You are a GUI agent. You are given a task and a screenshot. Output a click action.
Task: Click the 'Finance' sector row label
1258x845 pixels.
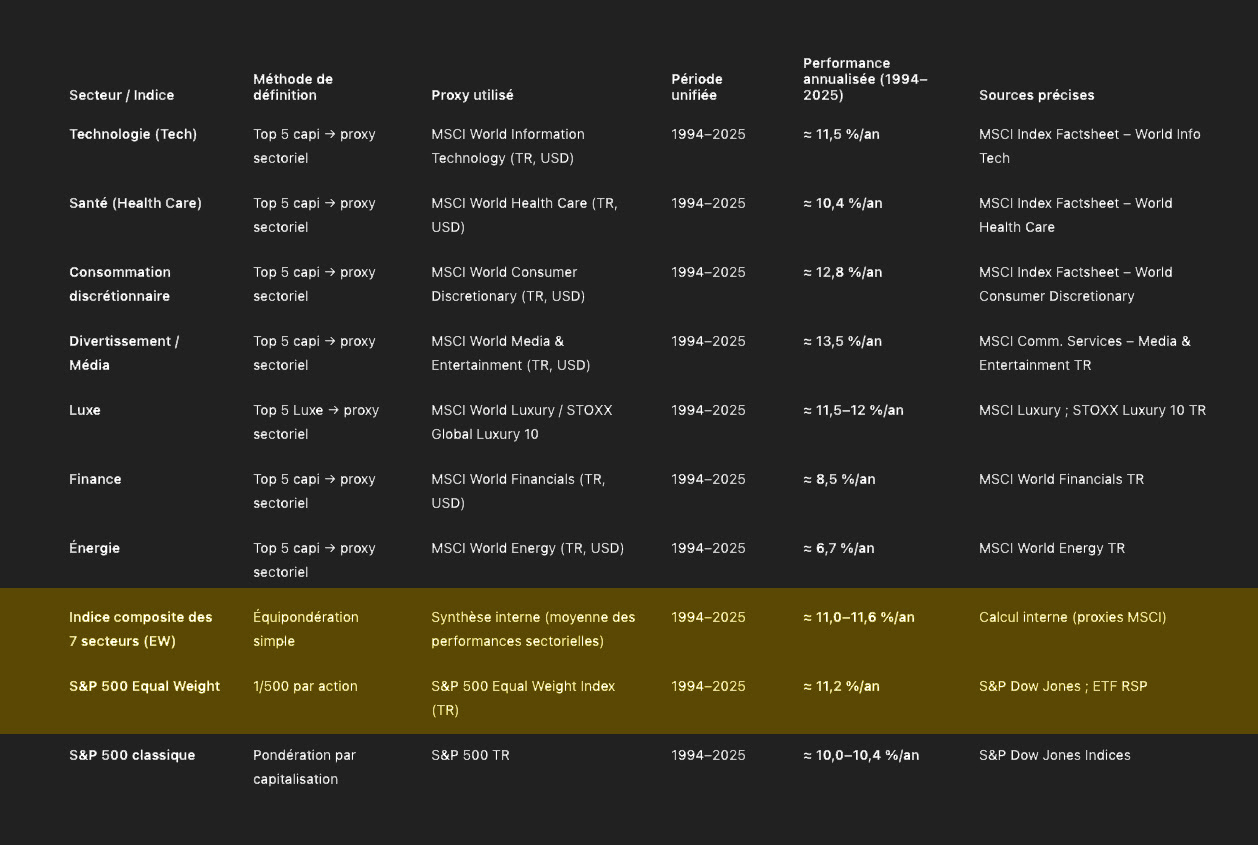(95, 479)
